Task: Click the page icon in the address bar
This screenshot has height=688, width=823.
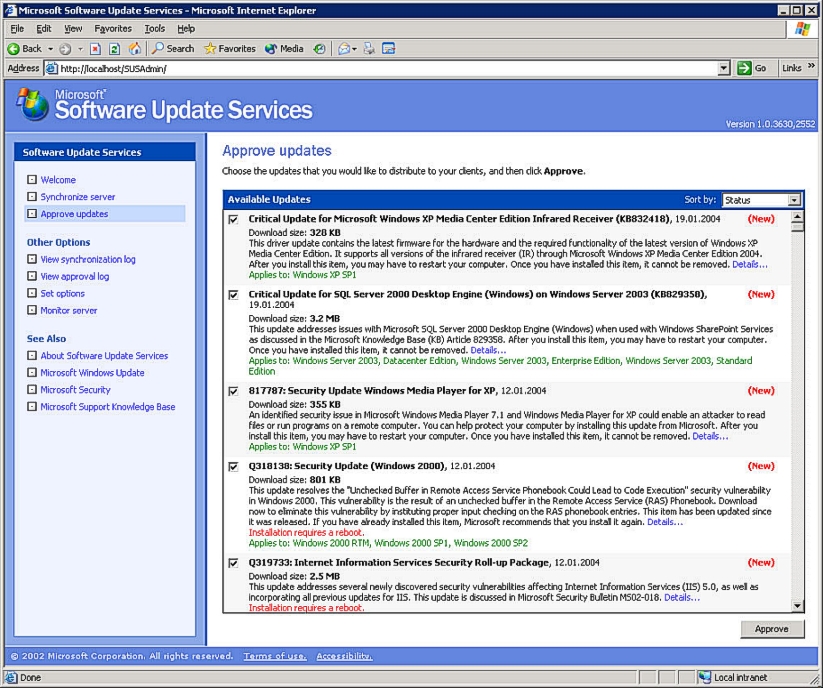Action: coord(51,68)
